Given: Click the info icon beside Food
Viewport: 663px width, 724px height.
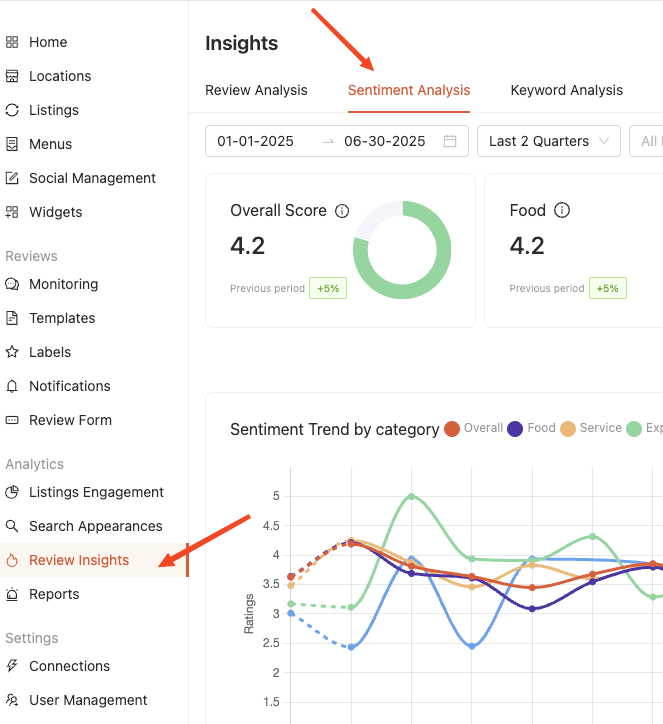Looking at the screenshot, I should [x=562, y=210].
